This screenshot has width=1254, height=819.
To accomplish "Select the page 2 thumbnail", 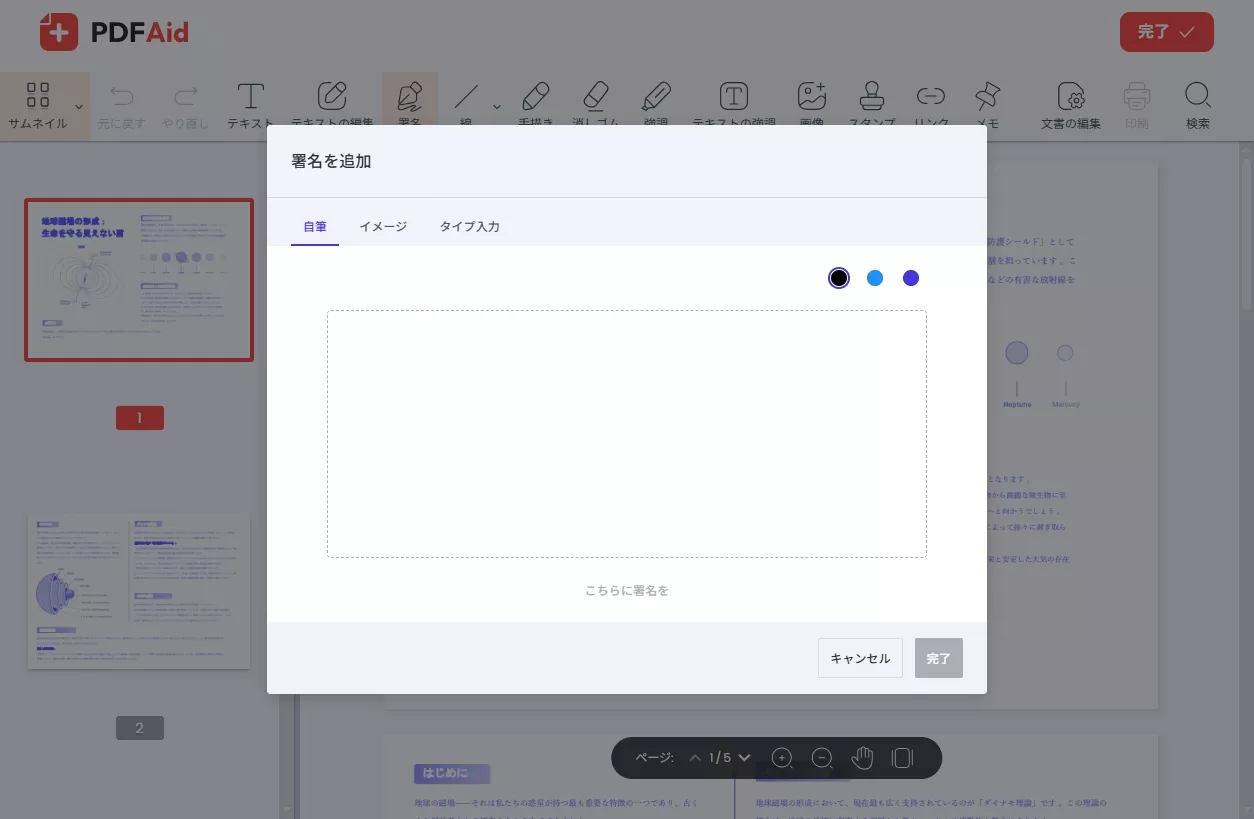I will click(138, 590).
